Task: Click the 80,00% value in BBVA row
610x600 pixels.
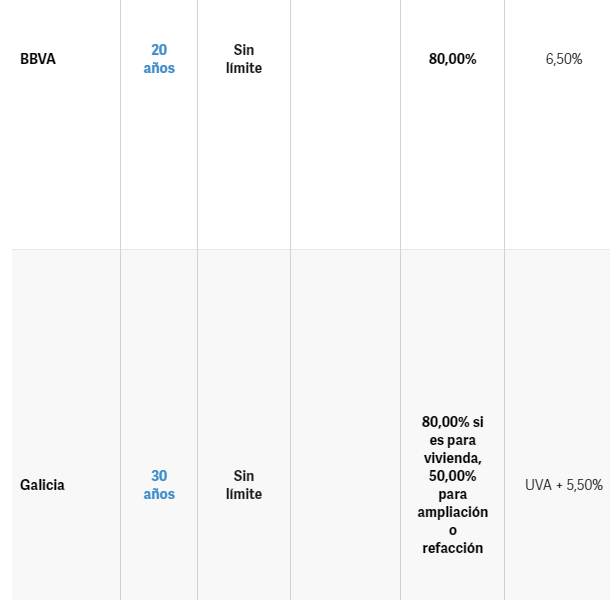Action: tap(452, 59)
